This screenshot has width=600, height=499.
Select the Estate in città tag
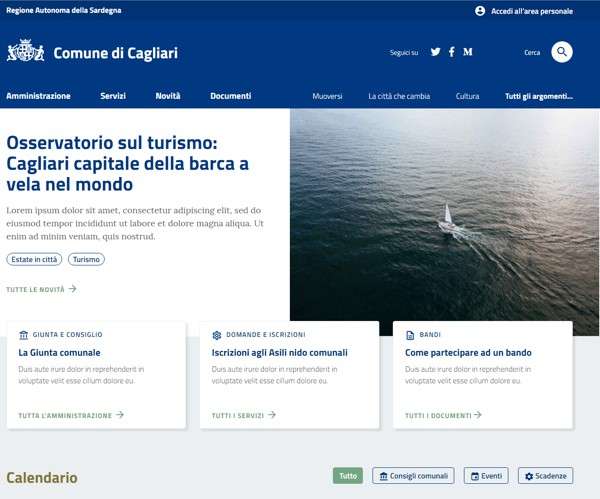[x=34, y=259]
